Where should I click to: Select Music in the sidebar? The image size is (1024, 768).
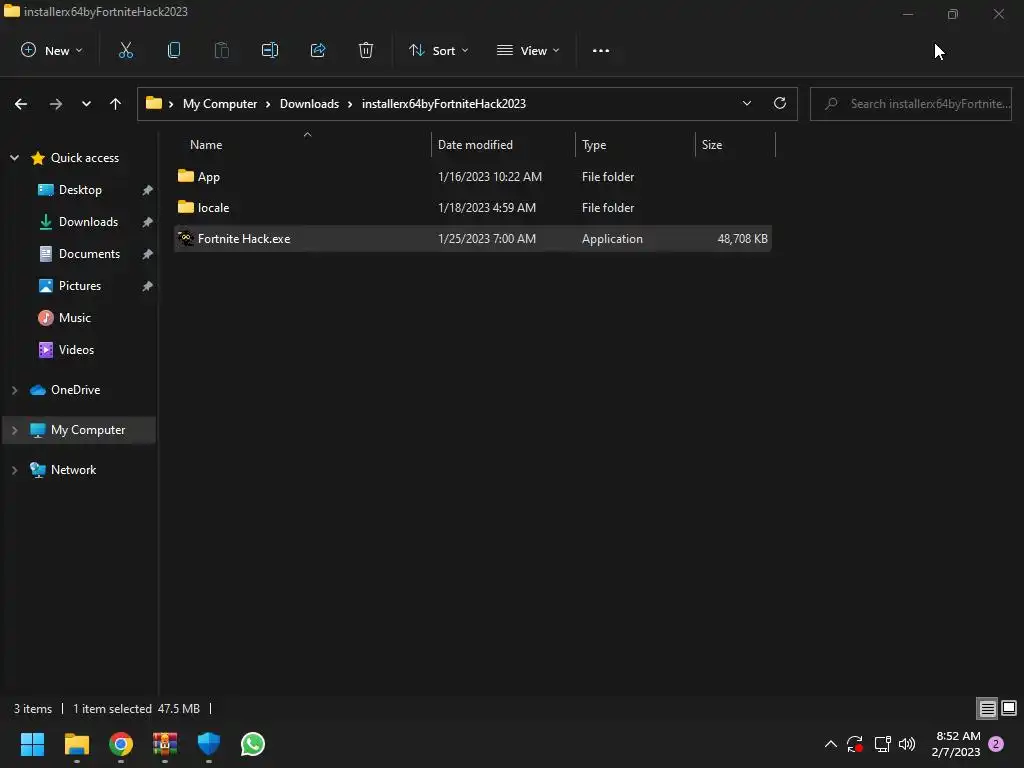coord(74,318)
